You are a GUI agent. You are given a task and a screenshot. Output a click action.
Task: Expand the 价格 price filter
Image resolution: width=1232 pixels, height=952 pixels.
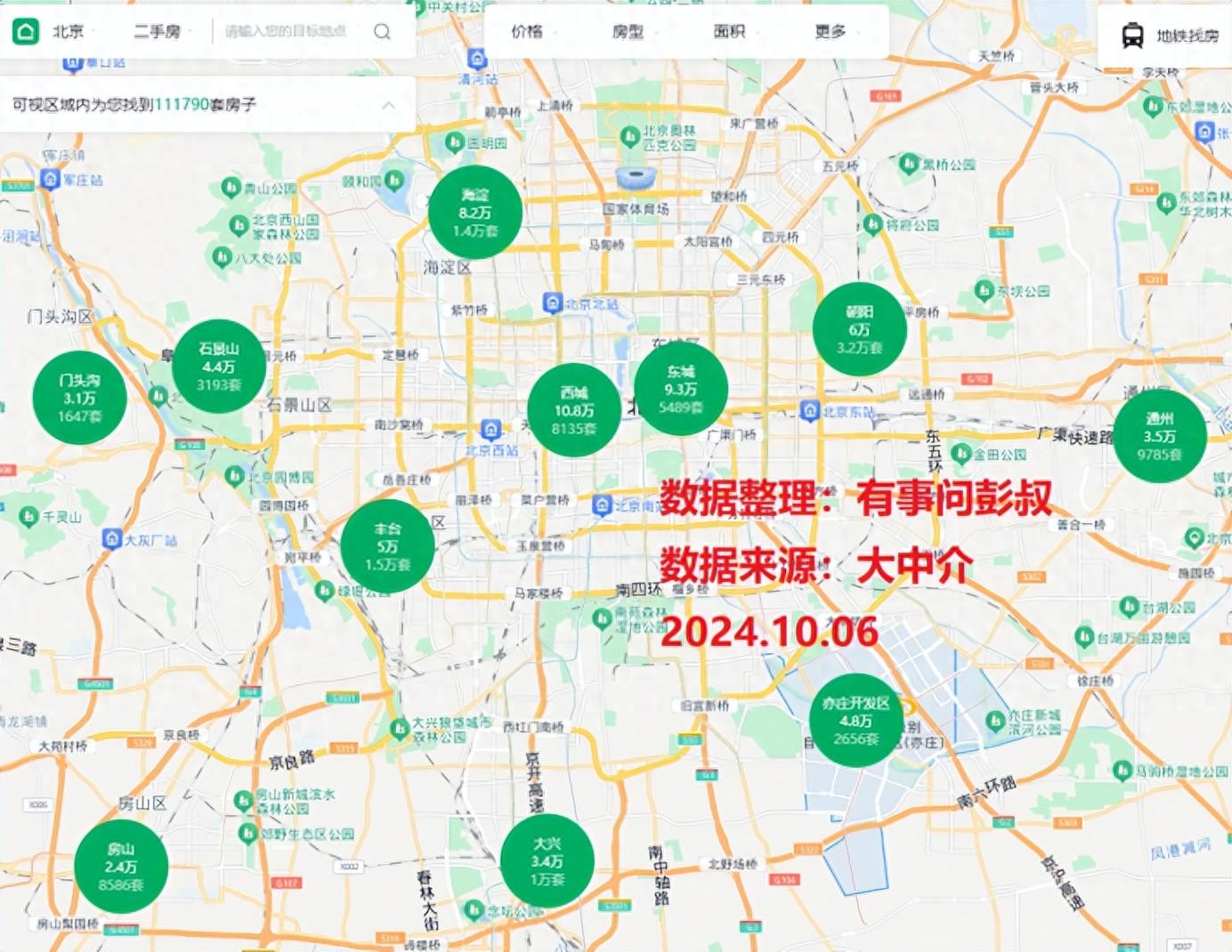click(x=527, y=32)
